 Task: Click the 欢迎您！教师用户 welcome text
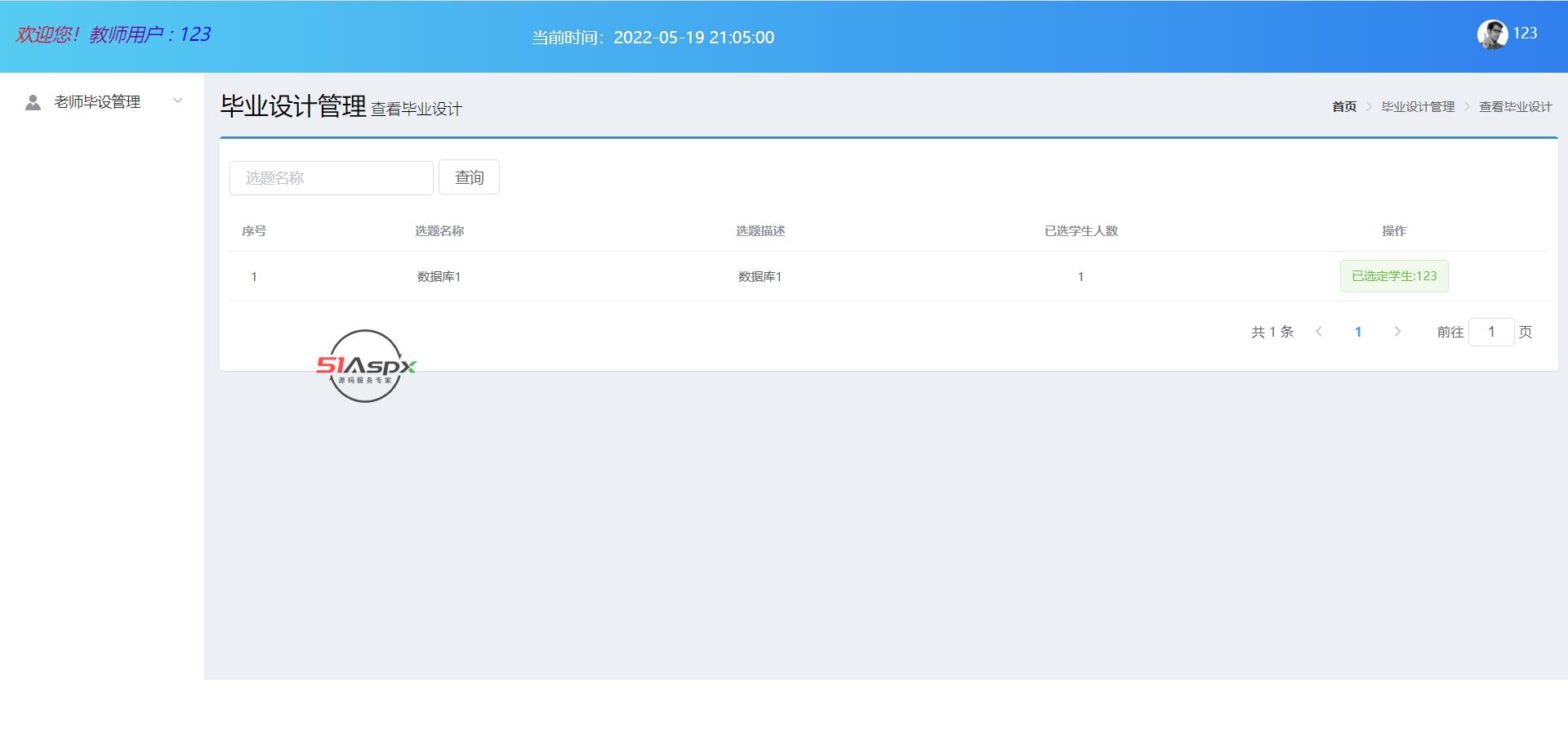point(113,34)
